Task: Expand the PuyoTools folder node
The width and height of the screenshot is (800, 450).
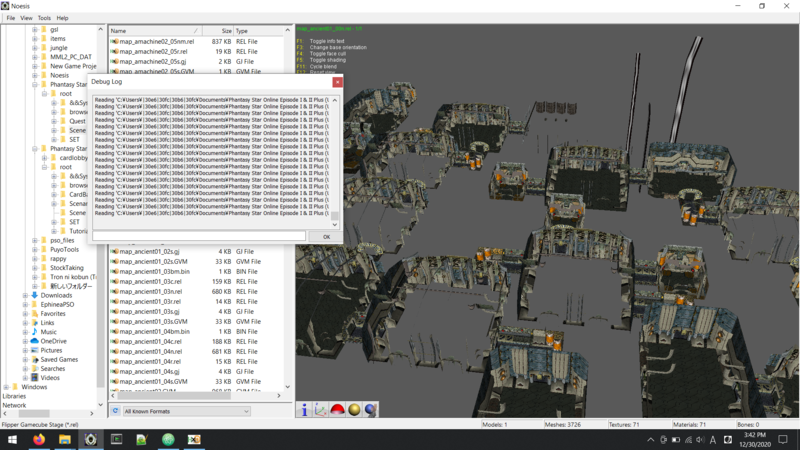Action: click(35, 249)
